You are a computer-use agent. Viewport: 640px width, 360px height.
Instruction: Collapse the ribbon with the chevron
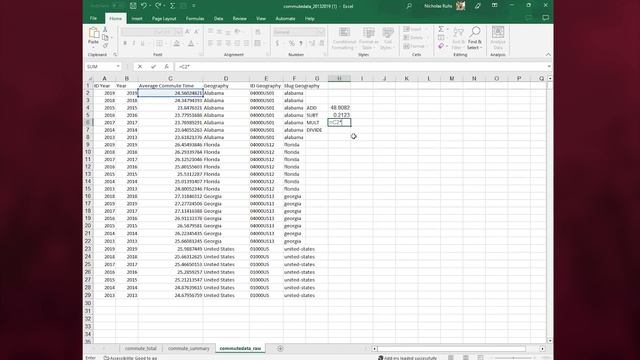[x=548, y=55]
